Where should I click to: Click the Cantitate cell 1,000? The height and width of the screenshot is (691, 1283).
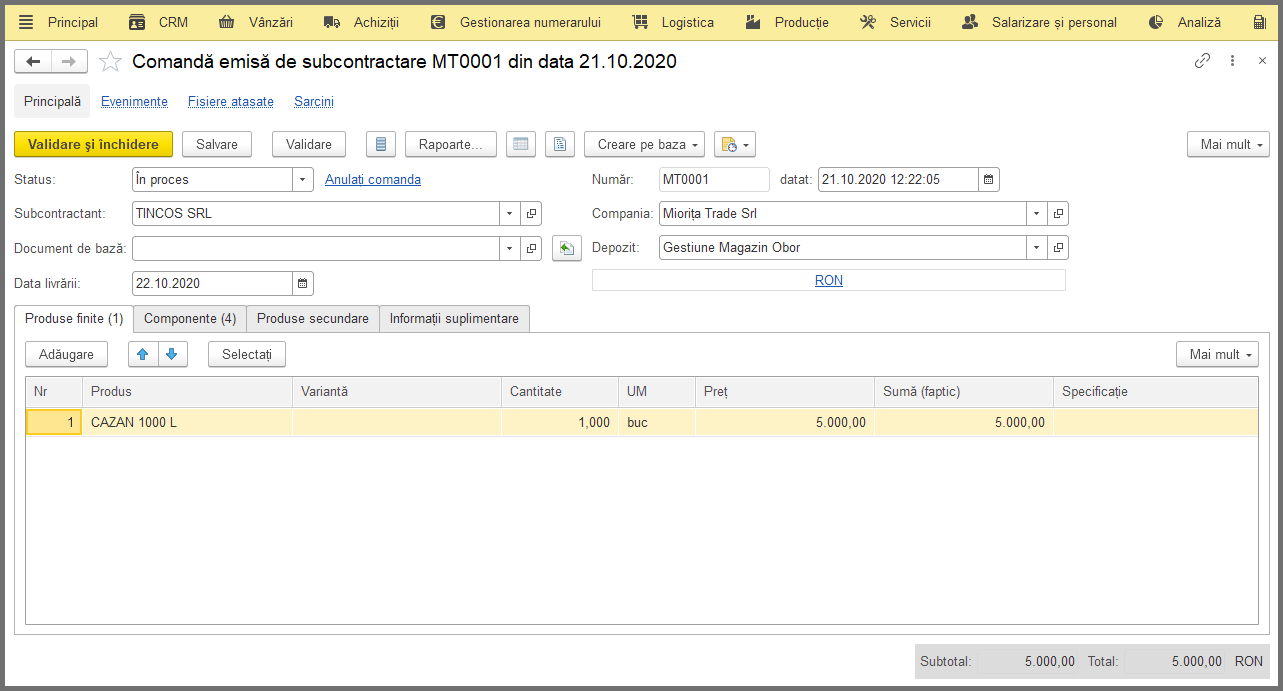click(559, 423)
